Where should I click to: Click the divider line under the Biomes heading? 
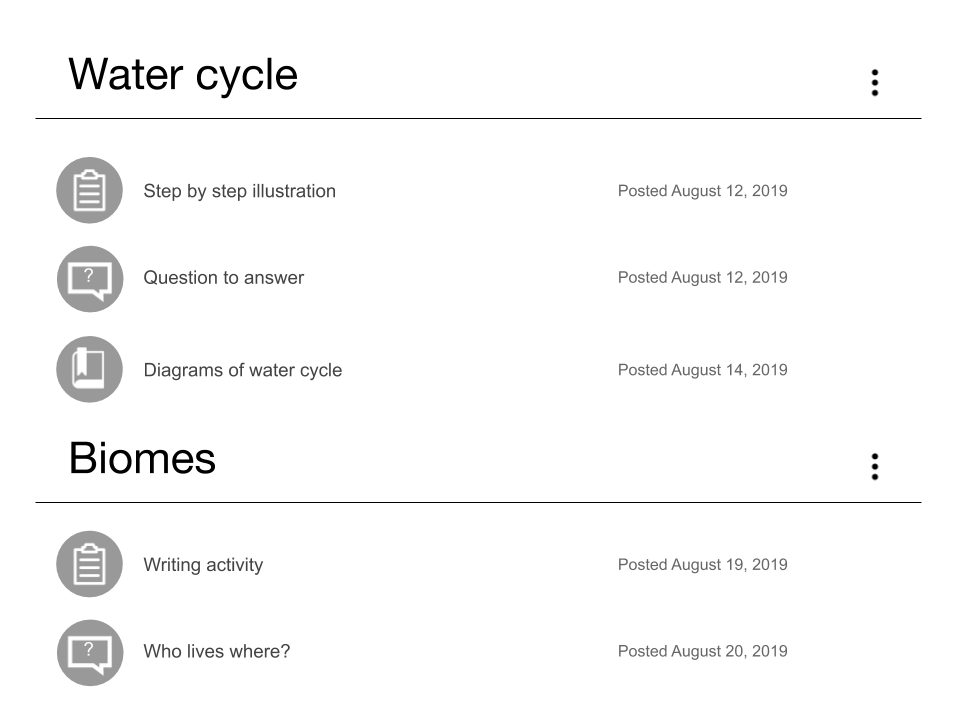click(x=478, y=503)
